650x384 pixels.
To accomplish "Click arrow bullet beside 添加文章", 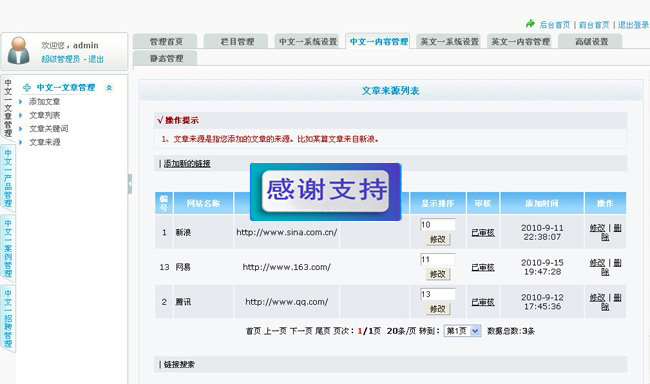I will pyautogui.click(x=20, y=102).
